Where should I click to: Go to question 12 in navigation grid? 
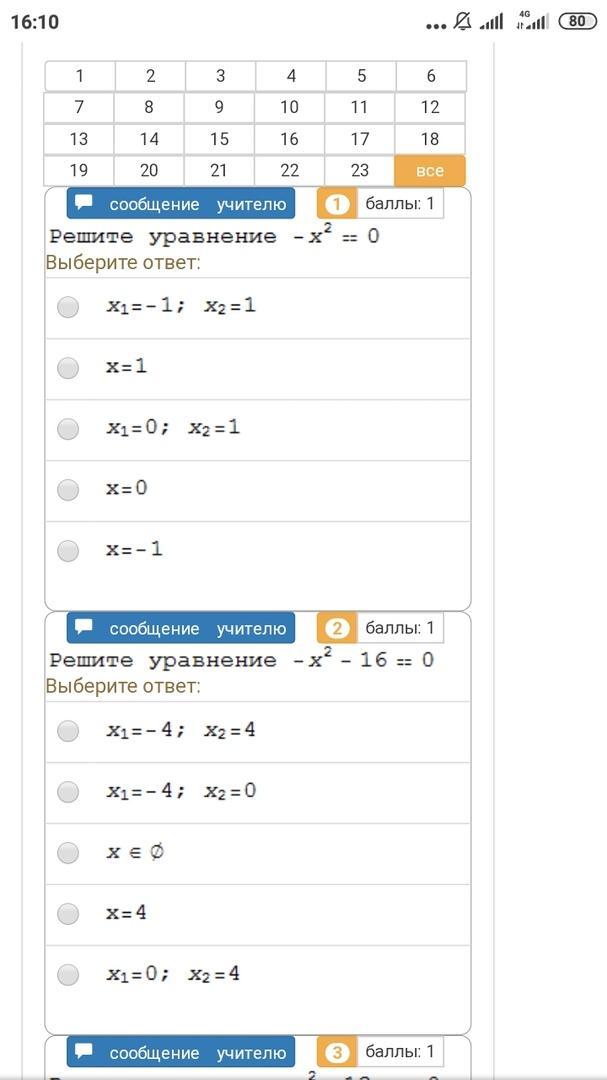coord(430,107)
